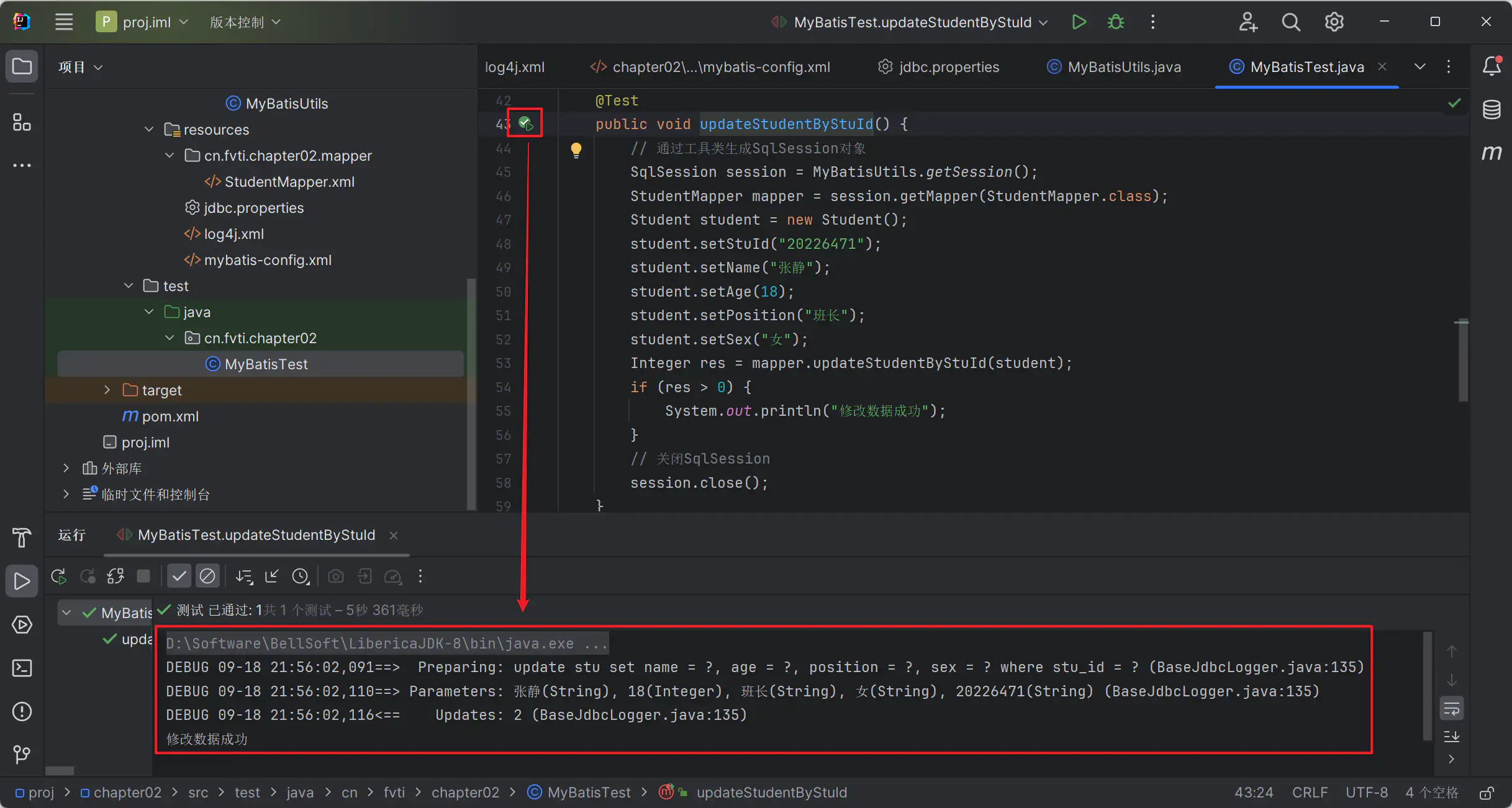The height and width of the screenshot is (808, 1512).
Task: Toggle read-only lock in status bar
Action: [x=1487, y=793]
